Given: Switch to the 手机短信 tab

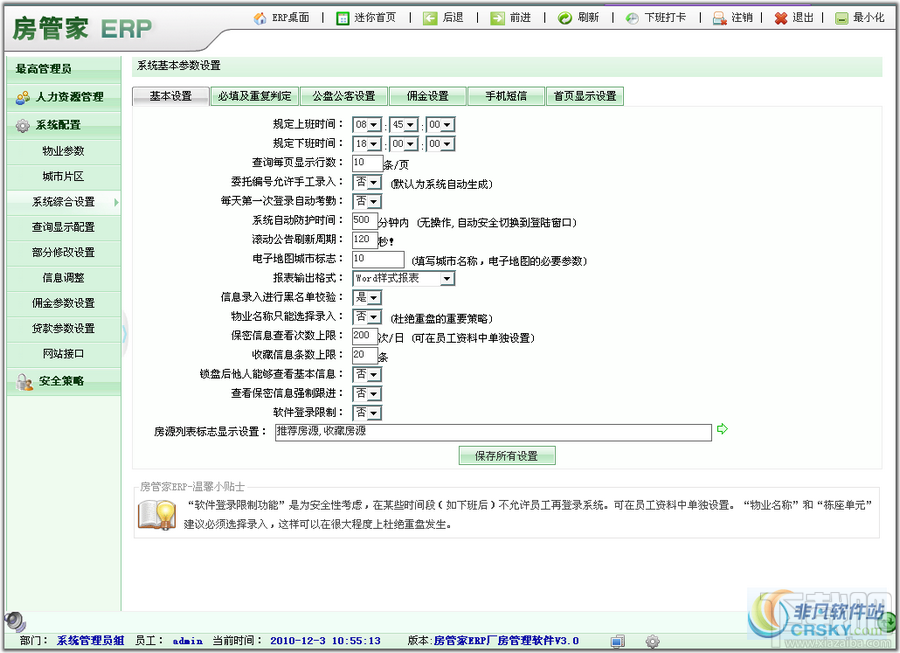Looking at the screenshot, I should click(x=506, y=96).
